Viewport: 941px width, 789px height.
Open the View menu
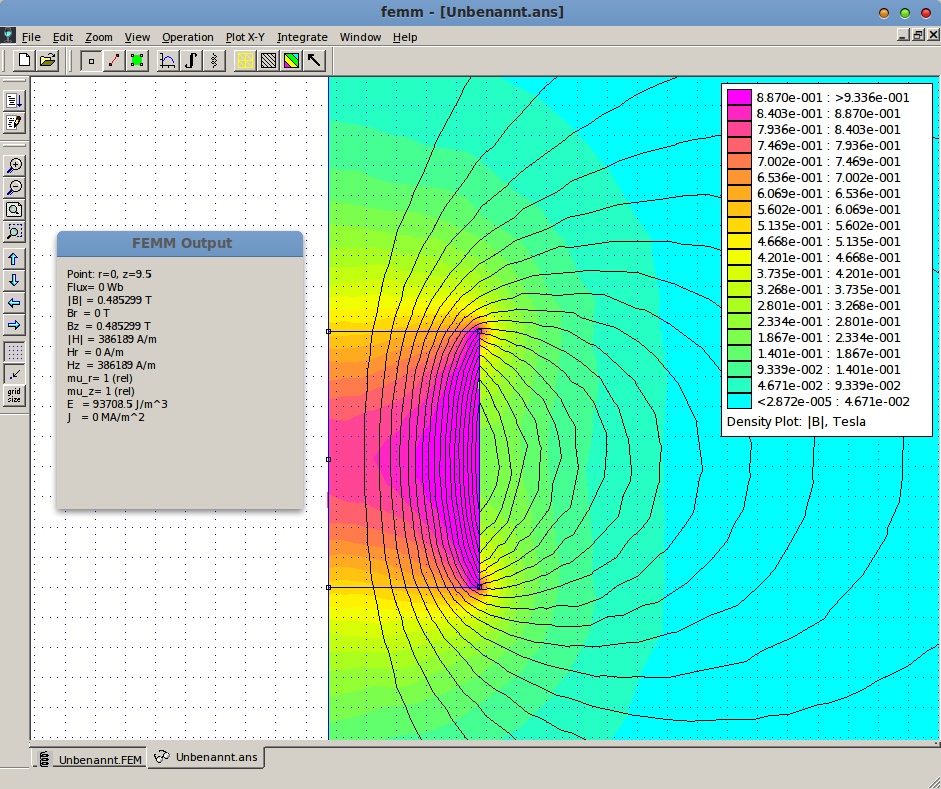(x=137, y=37)
